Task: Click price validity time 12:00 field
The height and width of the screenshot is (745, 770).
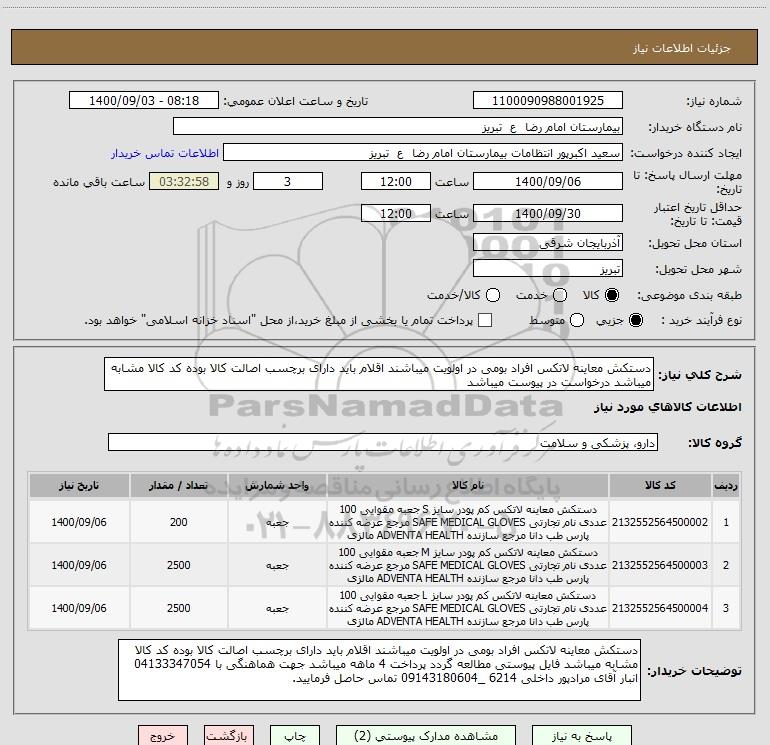Action: 396,213
